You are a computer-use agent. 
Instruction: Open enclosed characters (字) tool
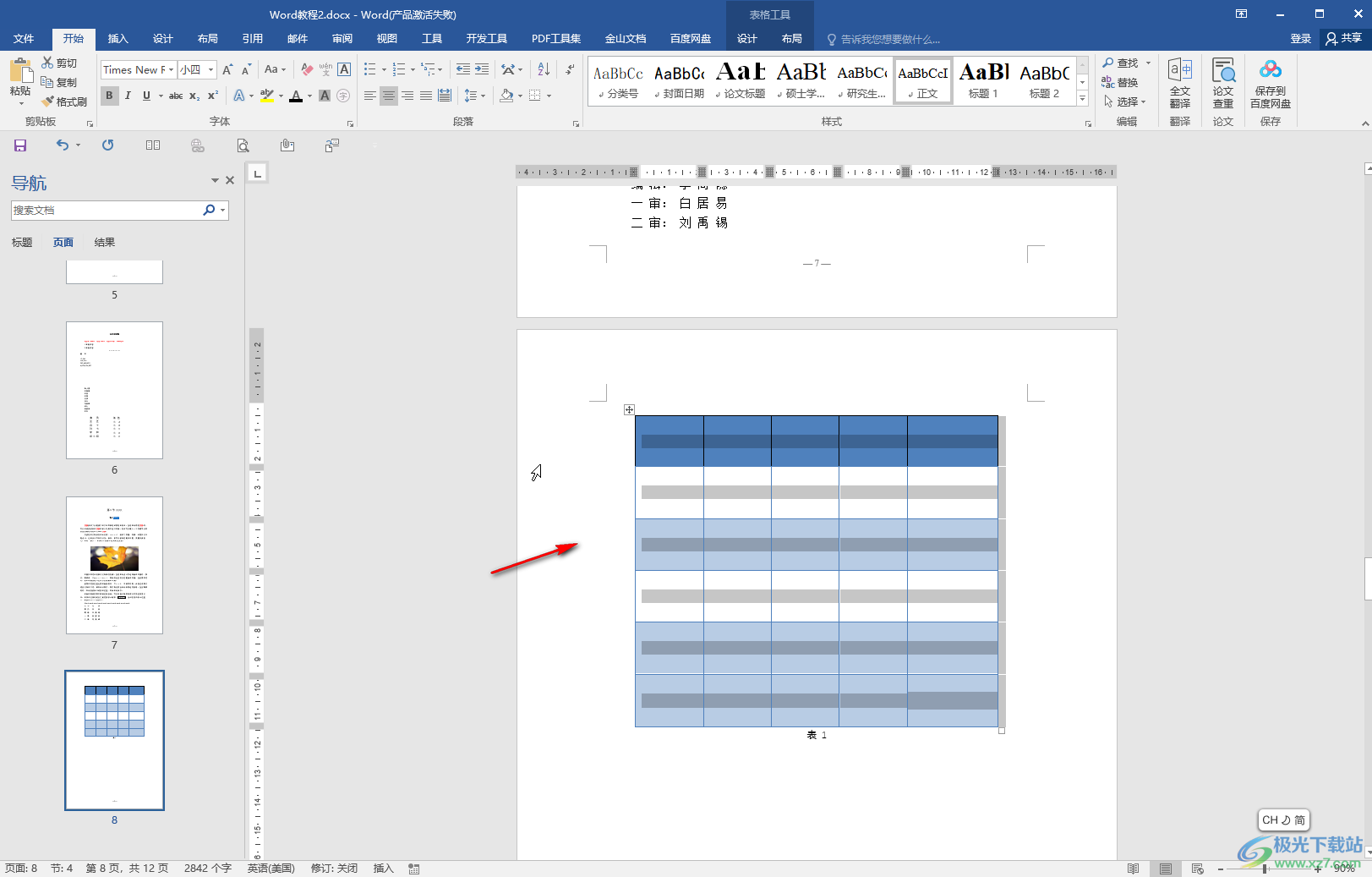coord(343,96)
